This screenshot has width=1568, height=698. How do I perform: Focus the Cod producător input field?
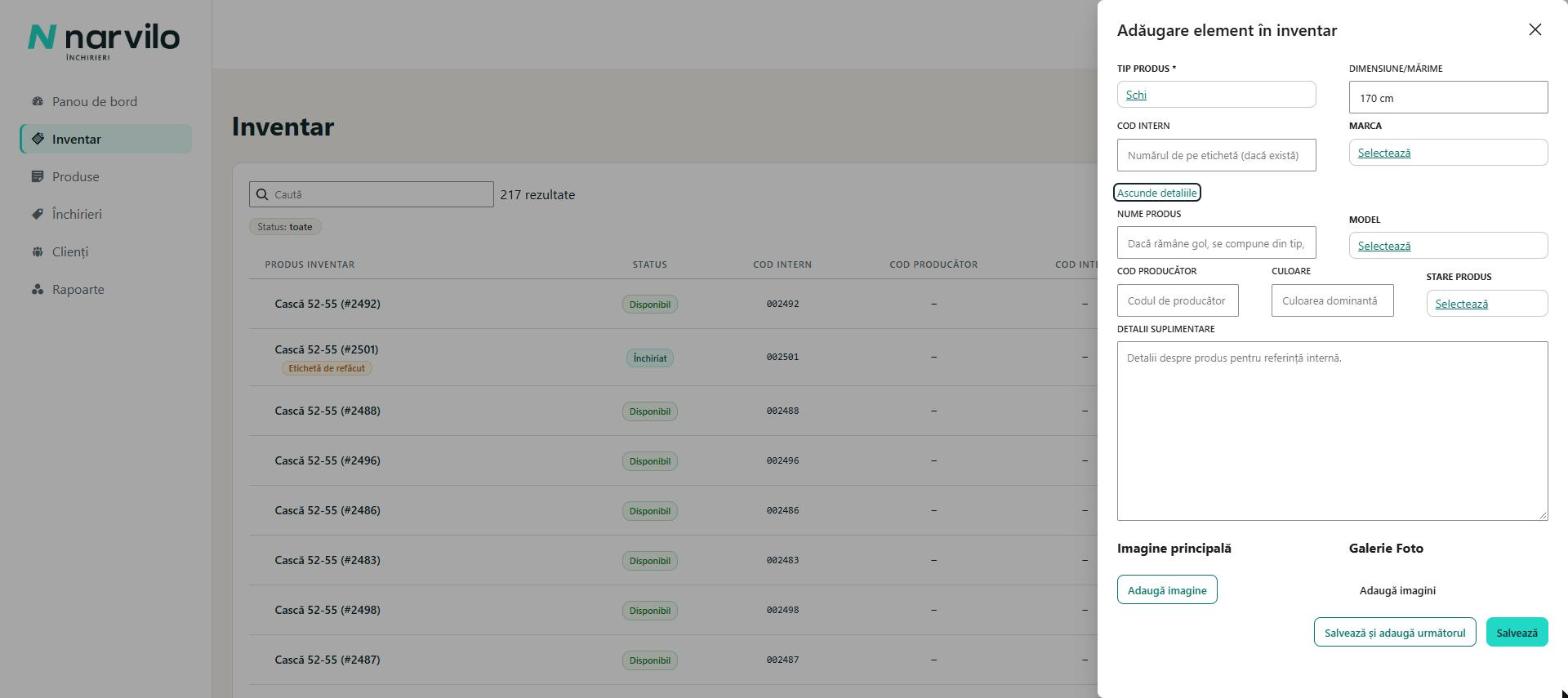[1178, 301]
